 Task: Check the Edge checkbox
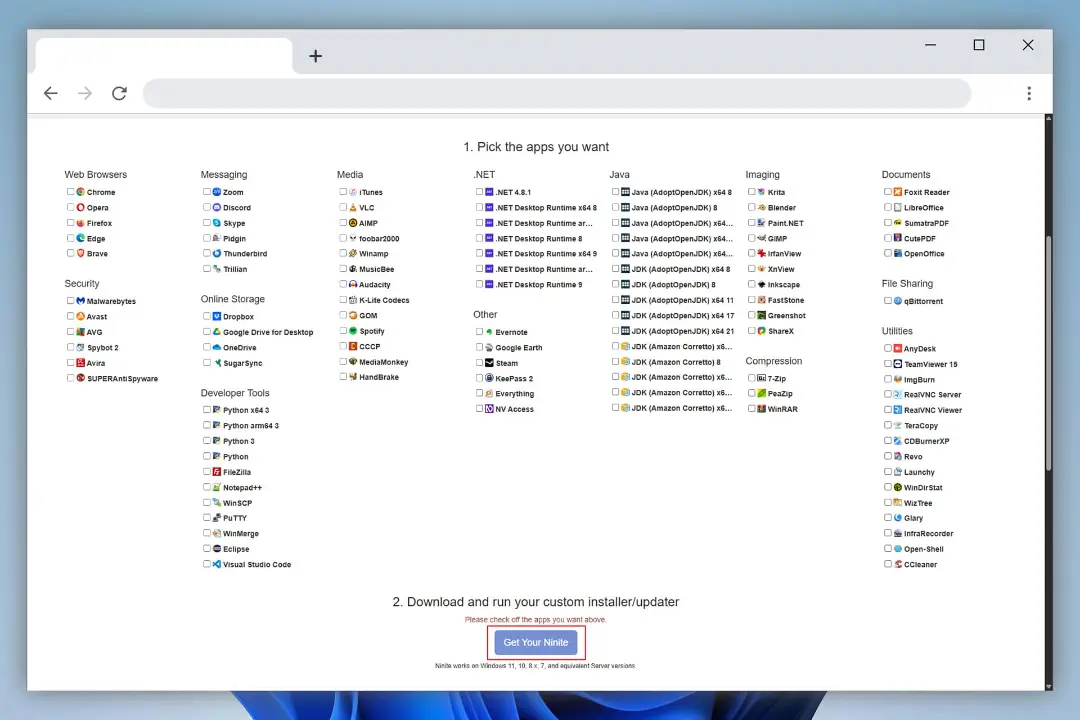[x=70, y=238]
